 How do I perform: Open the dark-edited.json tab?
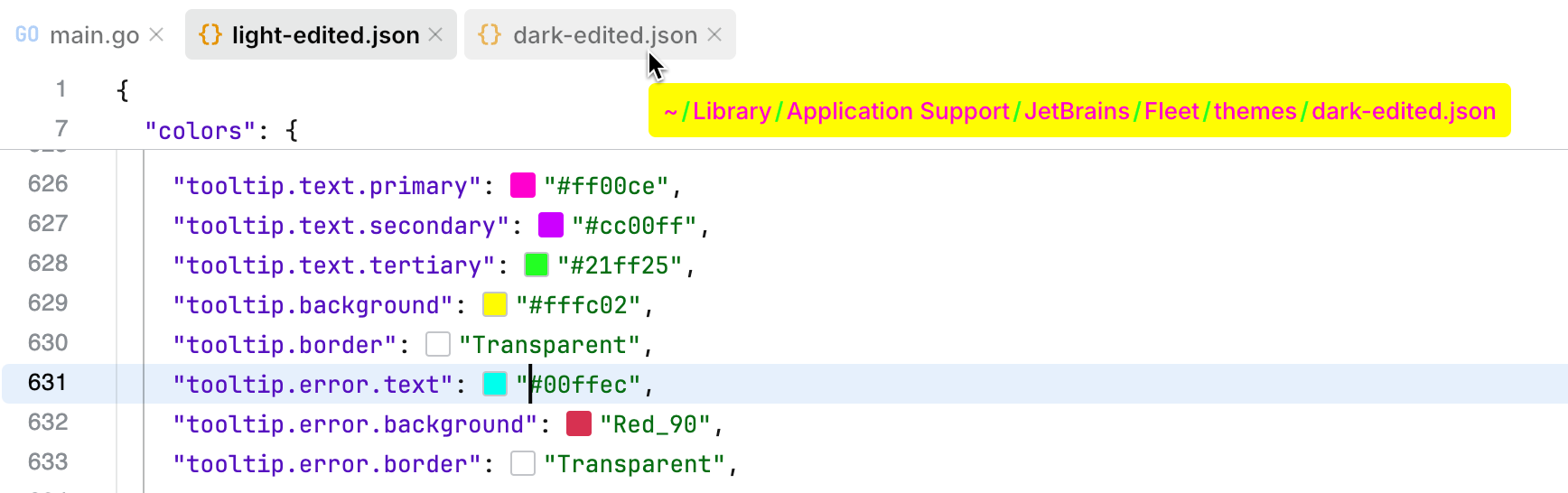(604, 35)
